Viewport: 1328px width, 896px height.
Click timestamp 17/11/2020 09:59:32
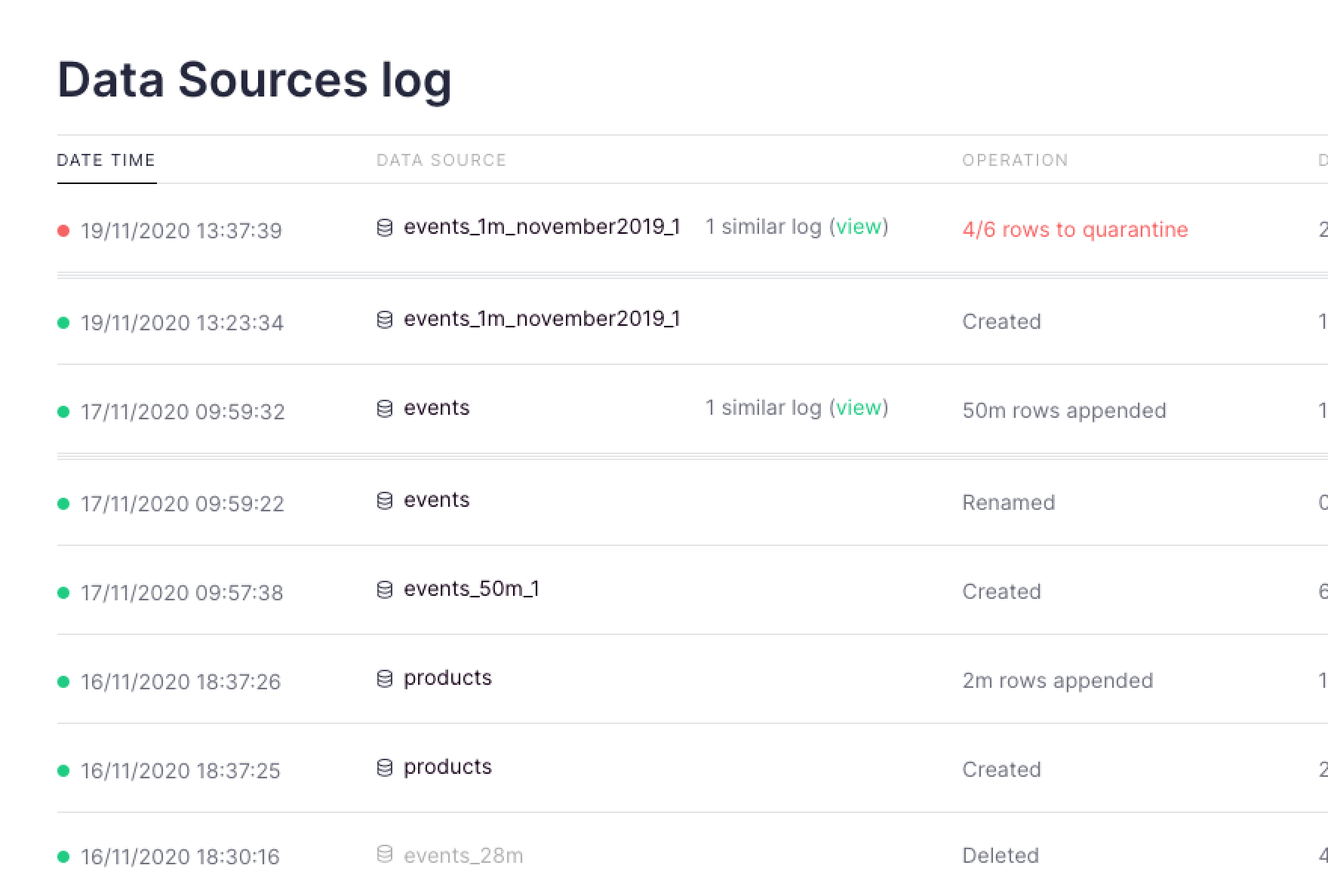tap(183, 412)
